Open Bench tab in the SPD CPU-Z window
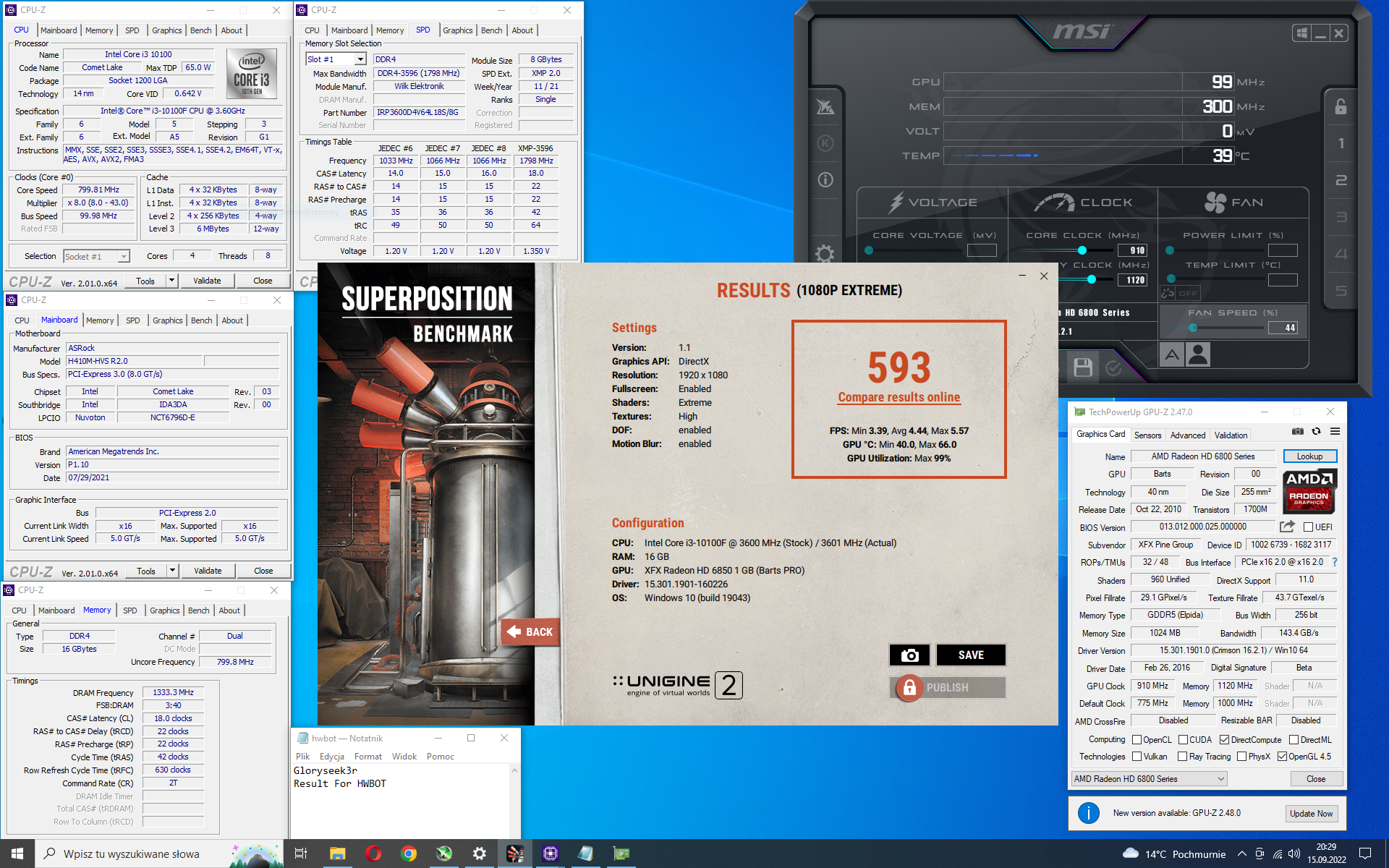This screenshot has width=1389, height=868. pos(491,30)
